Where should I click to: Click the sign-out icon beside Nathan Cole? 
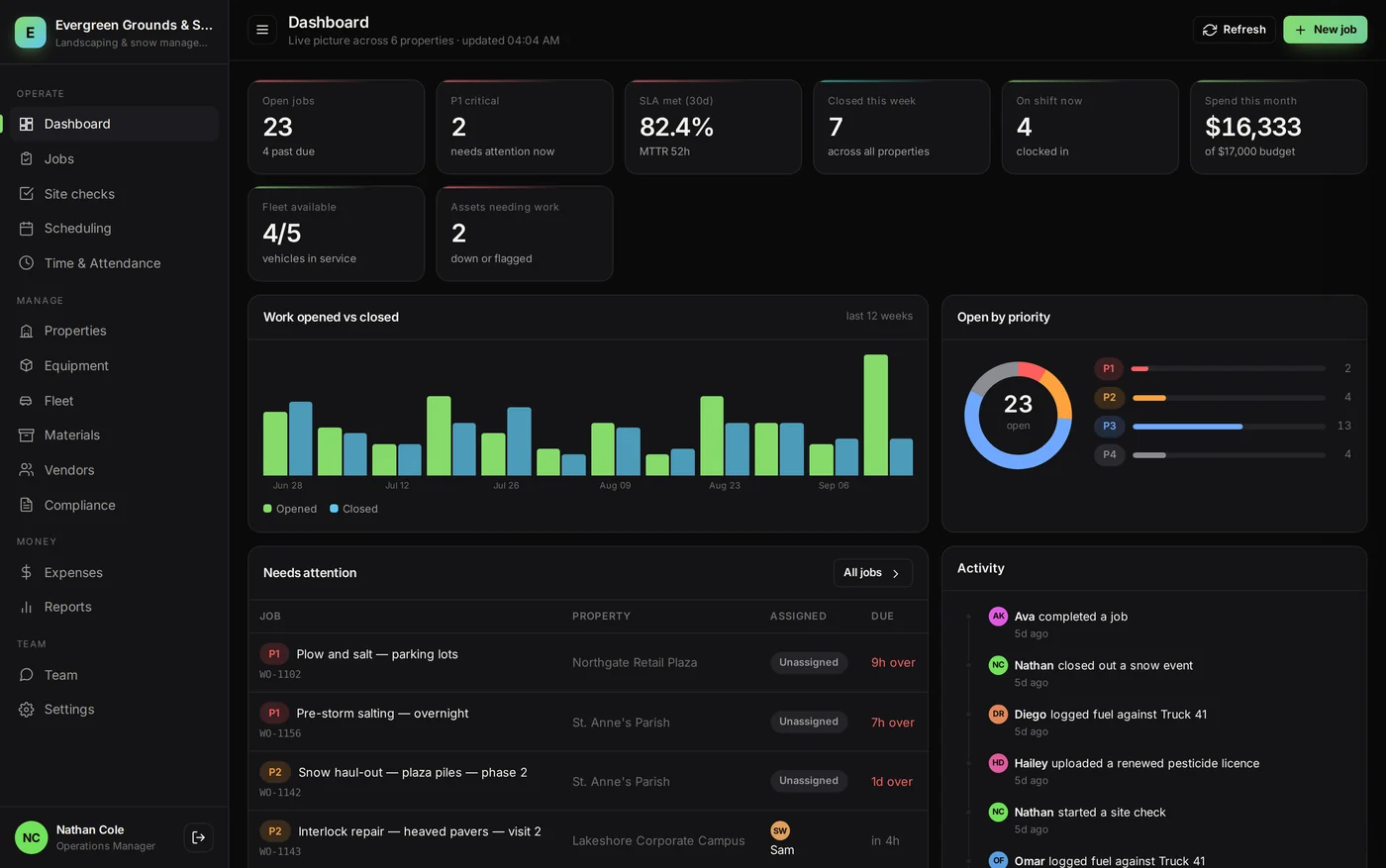198,837
